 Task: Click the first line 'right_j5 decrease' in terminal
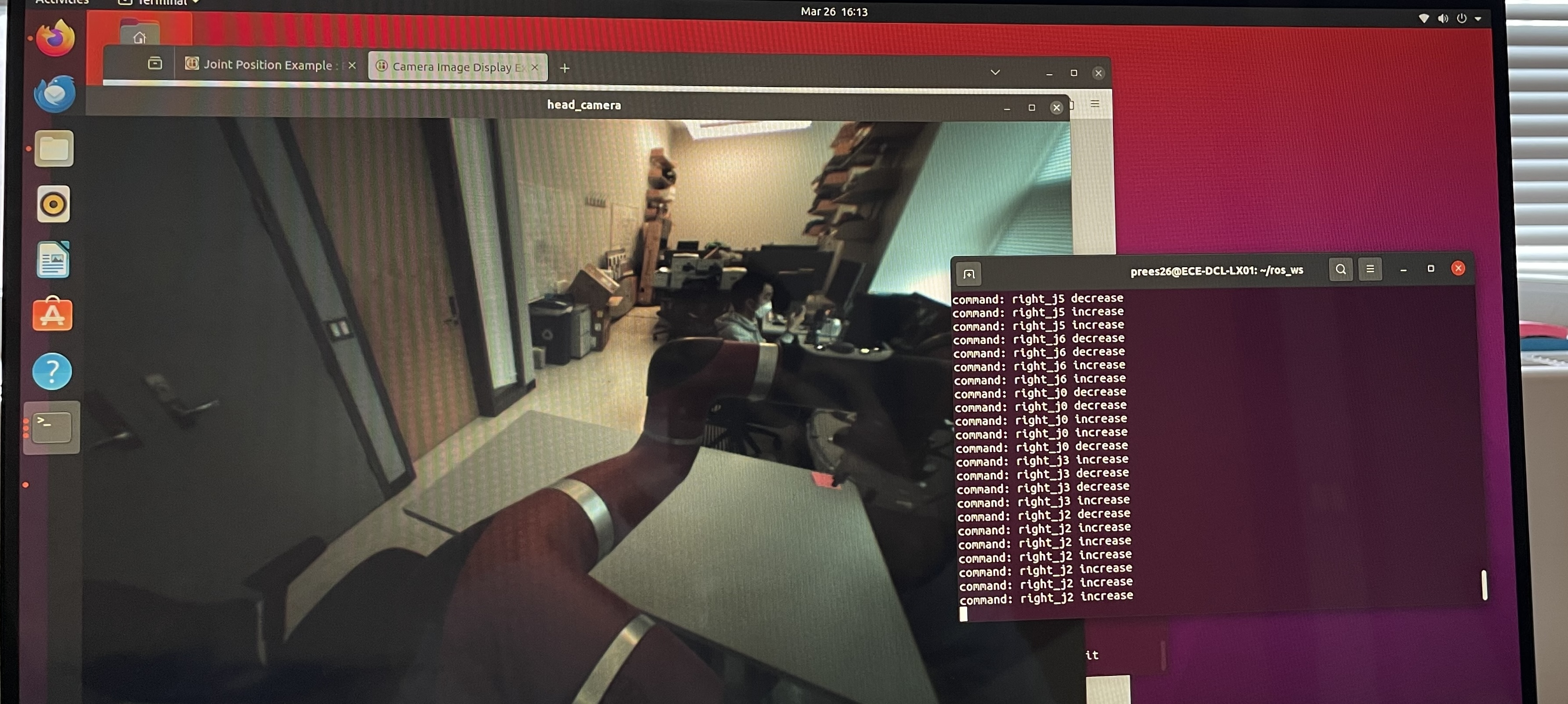pyautogui.click(x=1038, y=298)
